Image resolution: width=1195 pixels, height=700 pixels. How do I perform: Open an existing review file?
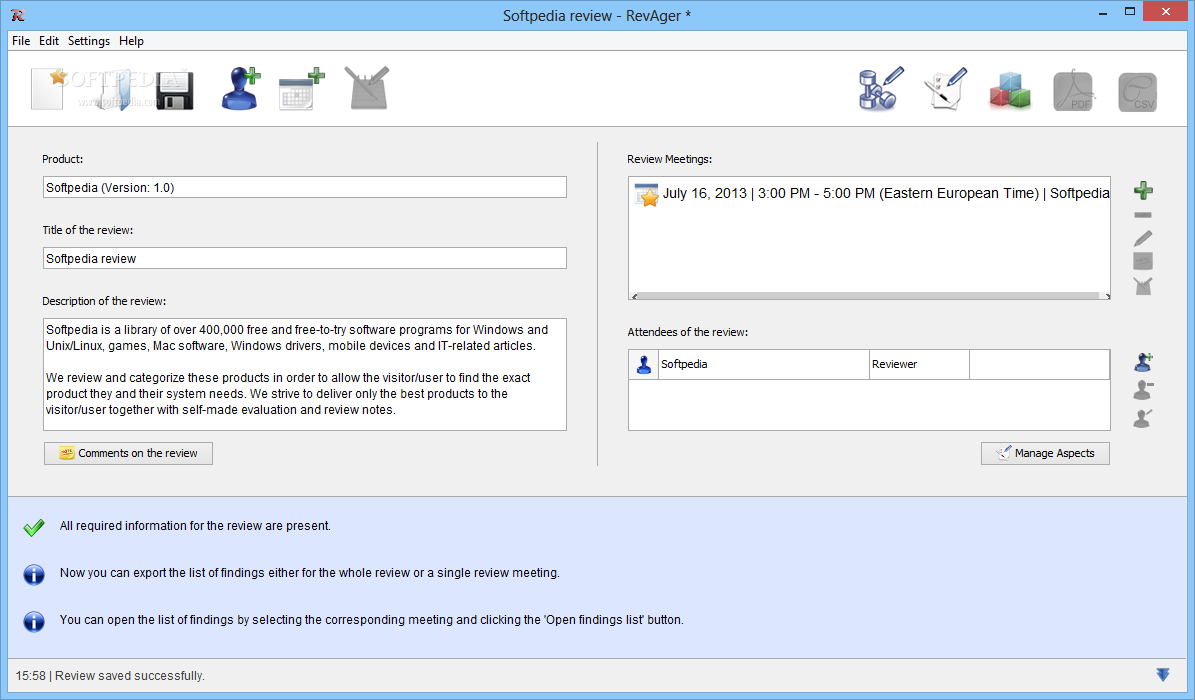(114, 90)
